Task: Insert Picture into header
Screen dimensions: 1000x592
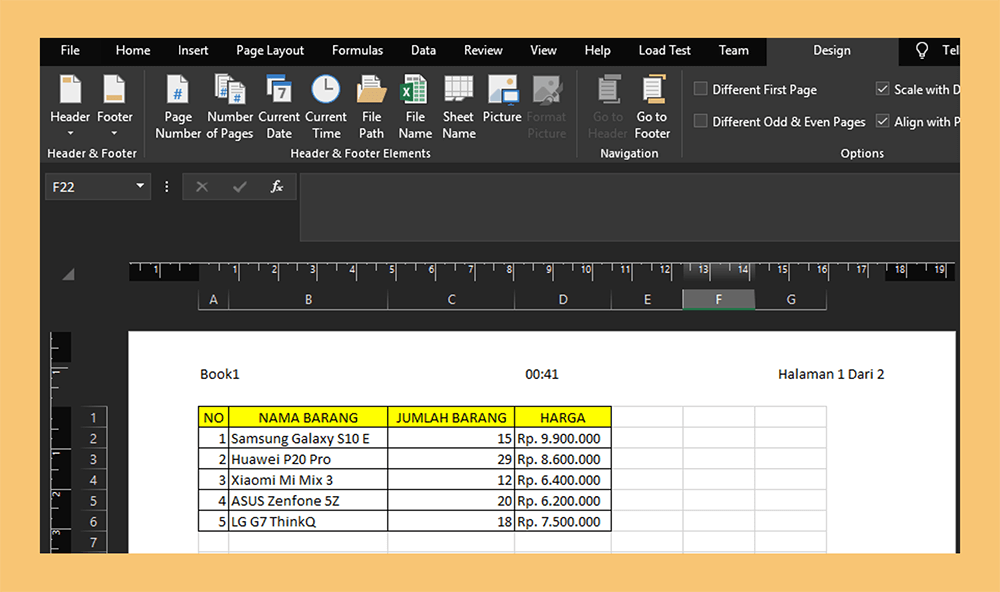Action: point(502,99)
